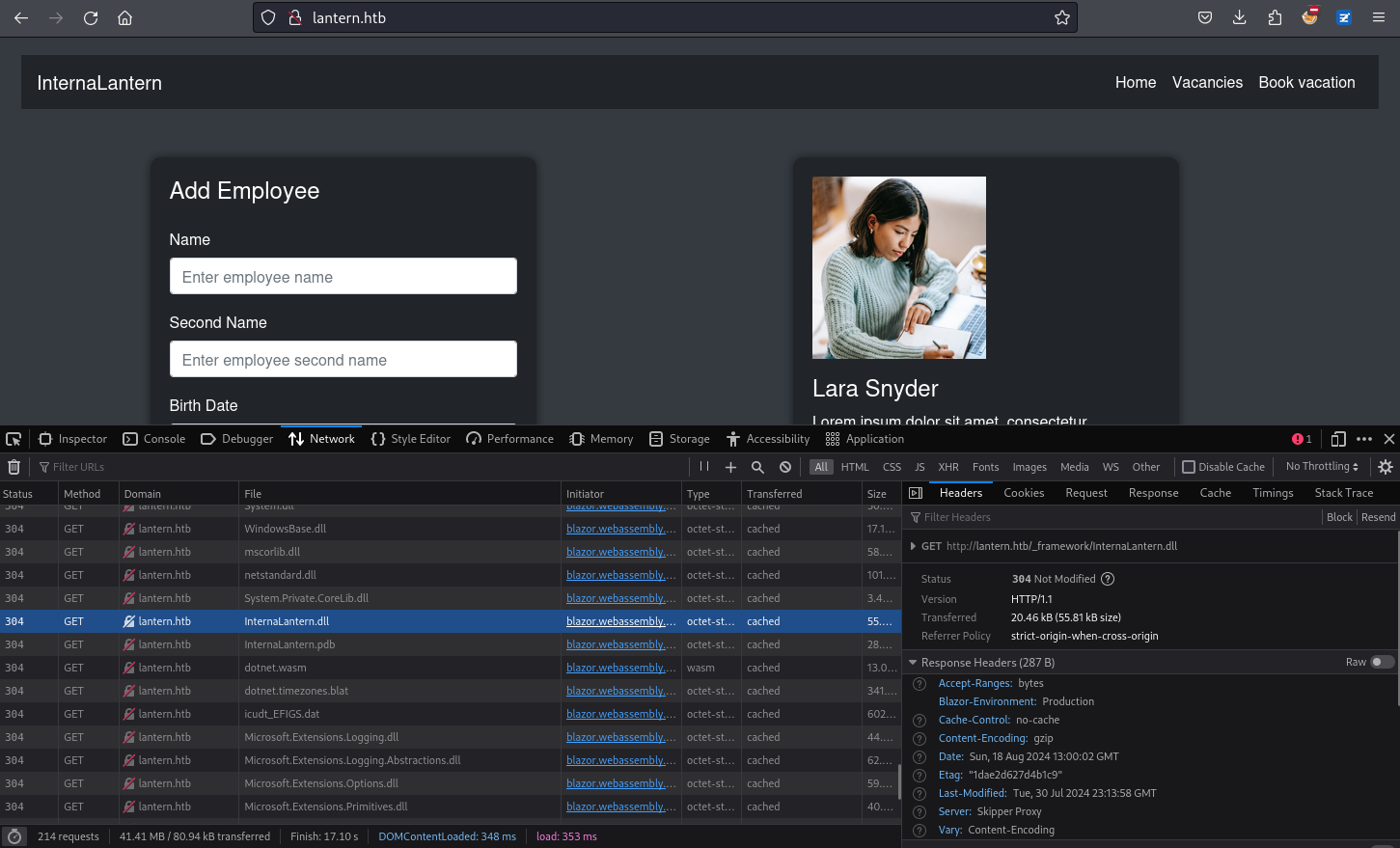
Task: Sort by the Transferred column header
Action: coord(801,493)
